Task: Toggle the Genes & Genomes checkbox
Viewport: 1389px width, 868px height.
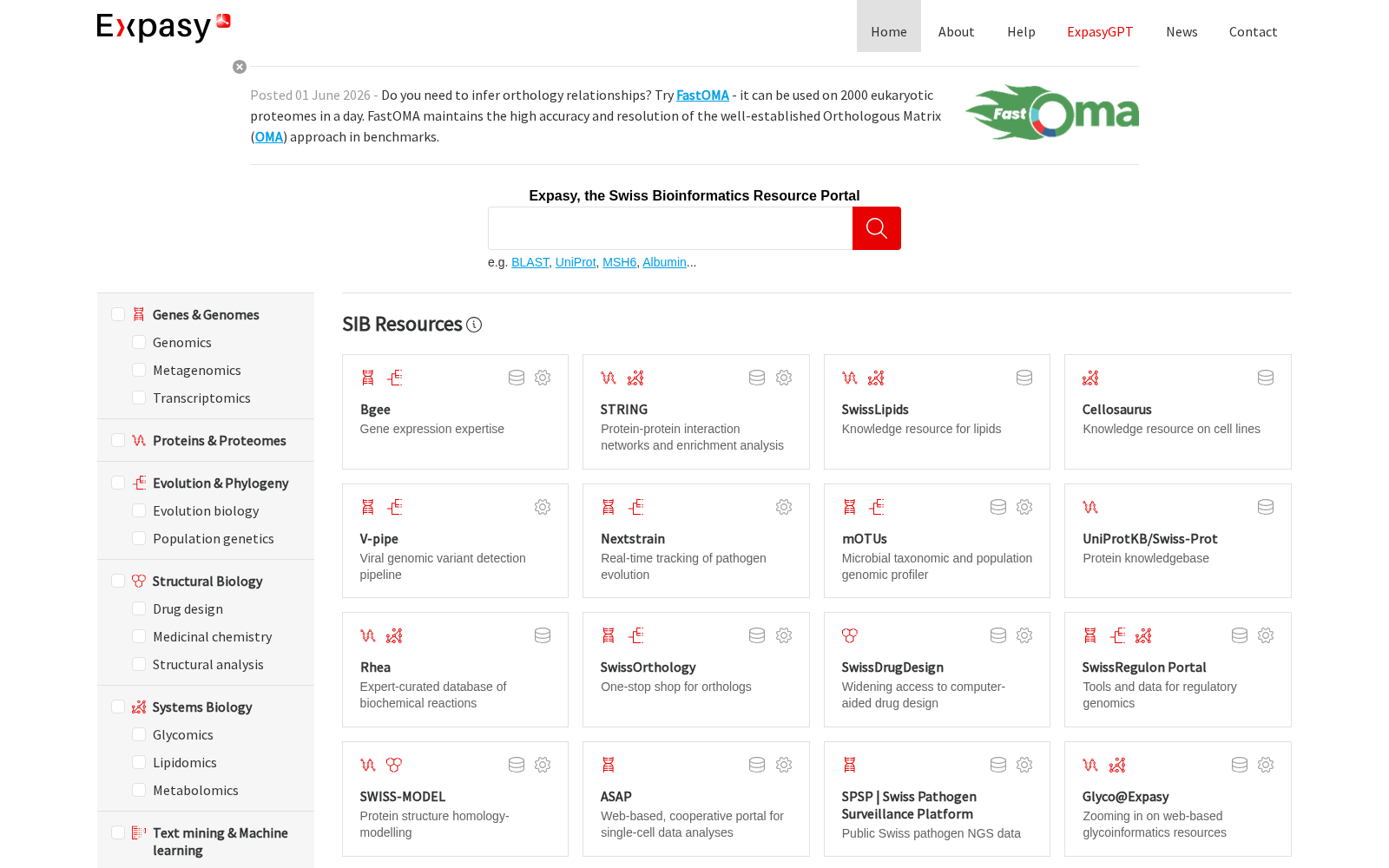Action: [x=118, y=314]
